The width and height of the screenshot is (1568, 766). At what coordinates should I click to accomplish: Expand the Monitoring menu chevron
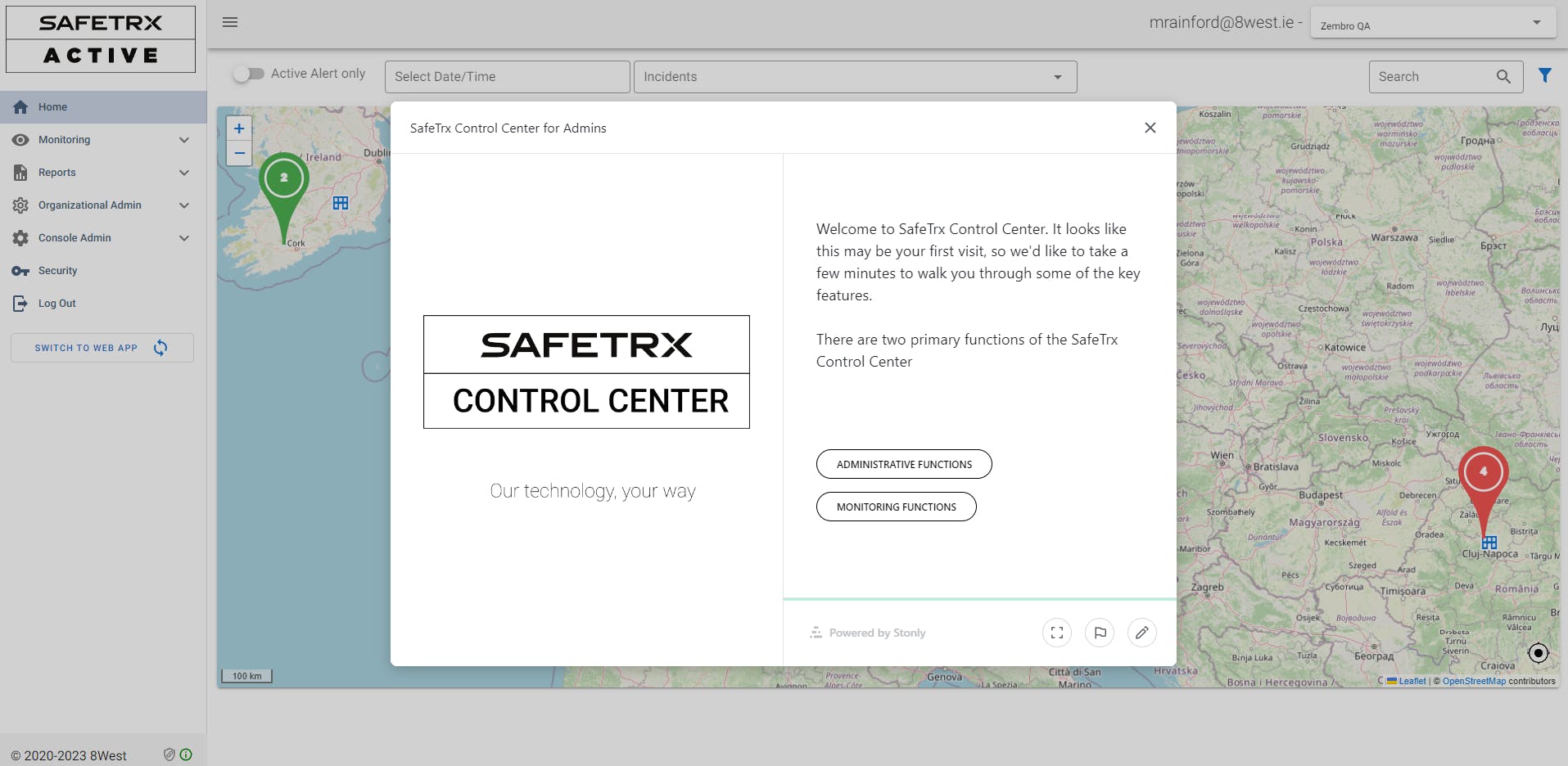[184, 140]
